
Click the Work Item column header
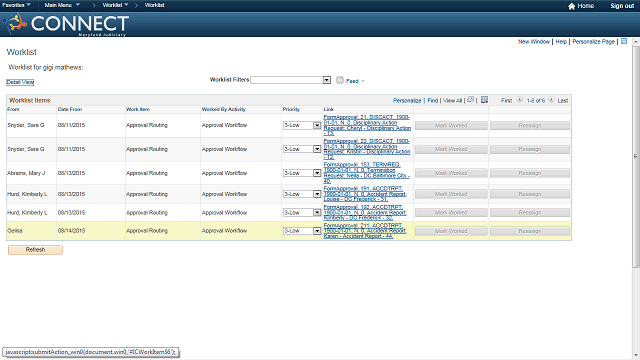138,109
